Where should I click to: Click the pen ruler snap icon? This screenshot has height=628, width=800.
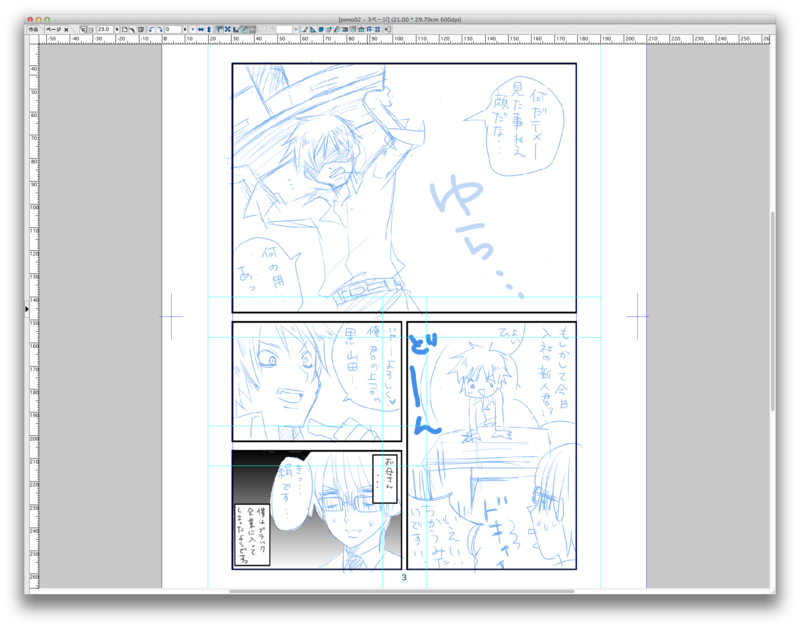coord(305,30)
